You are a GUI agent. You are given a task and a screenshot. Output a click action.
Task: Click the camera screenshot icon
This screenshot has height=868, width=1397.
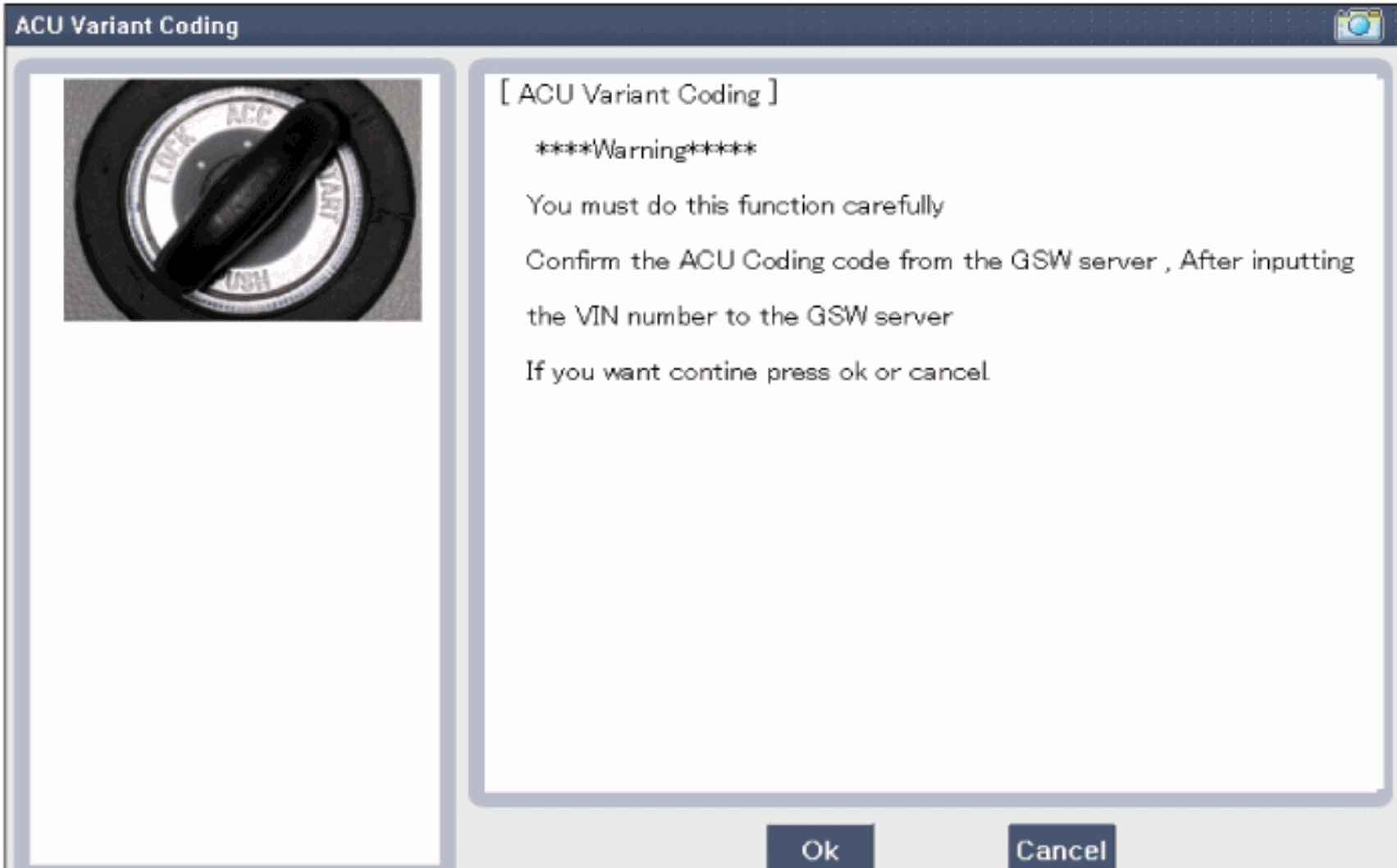tap(1358, 25)
